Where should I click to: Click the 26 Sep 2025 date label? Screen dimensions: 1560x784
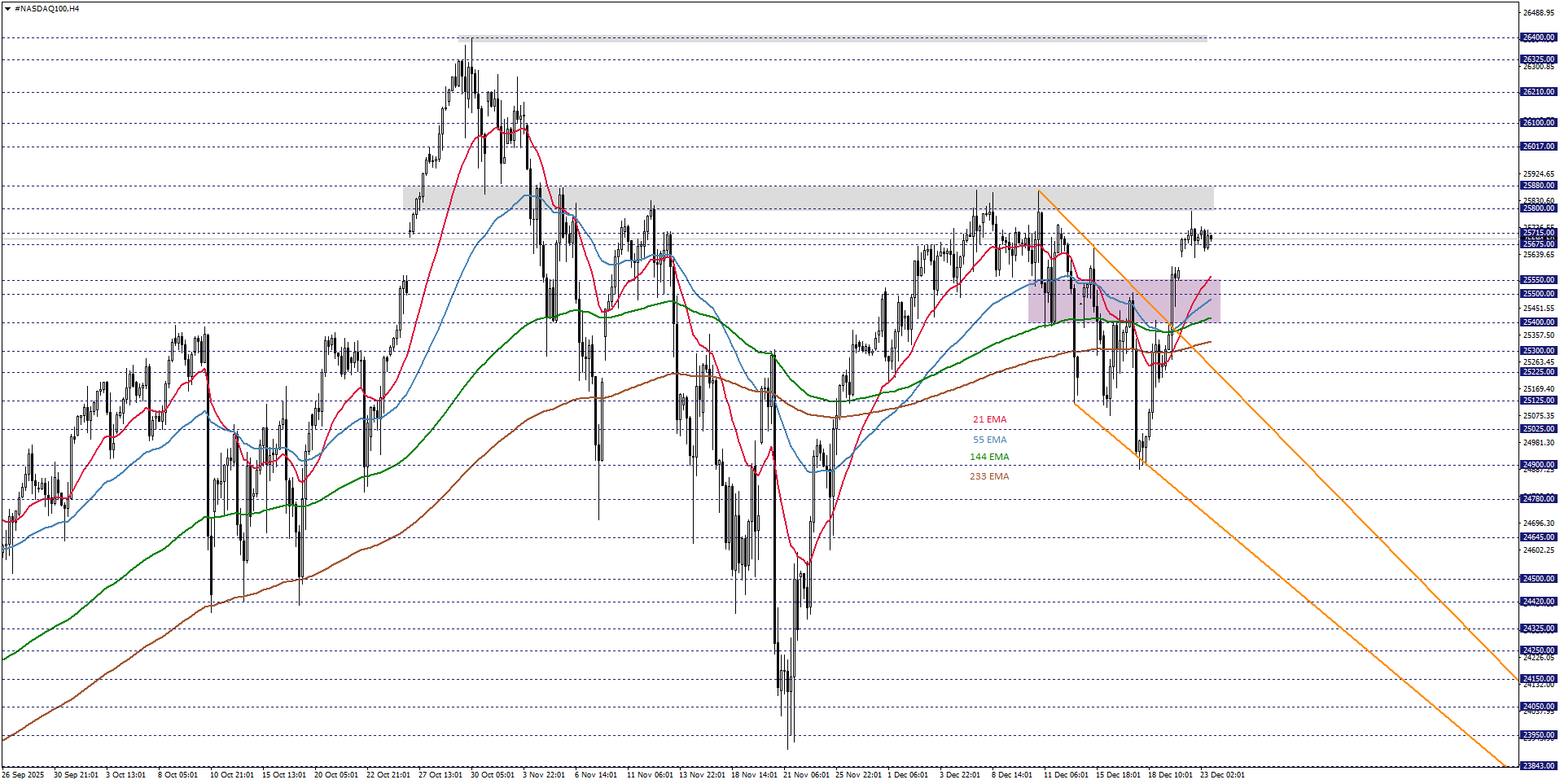click(x=21, y=776)
